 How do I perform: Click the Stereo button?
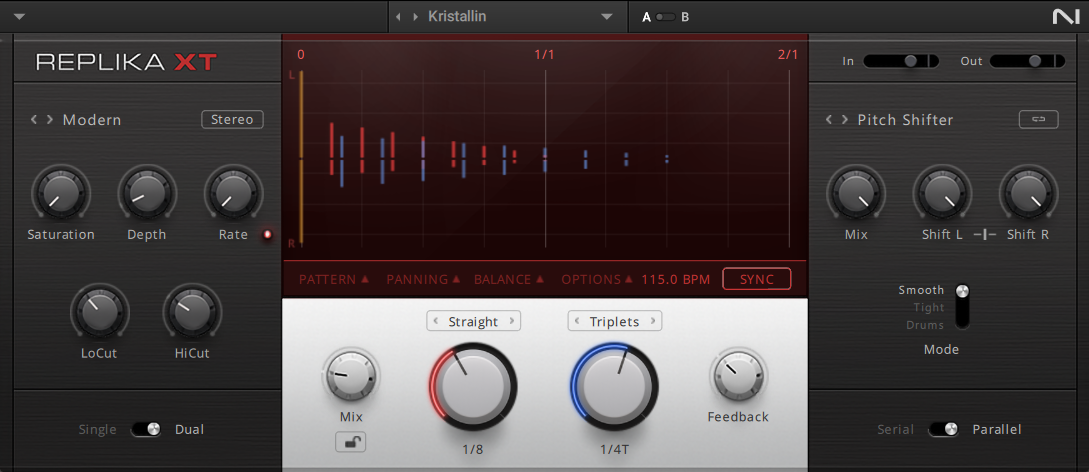tap(232, 119)
